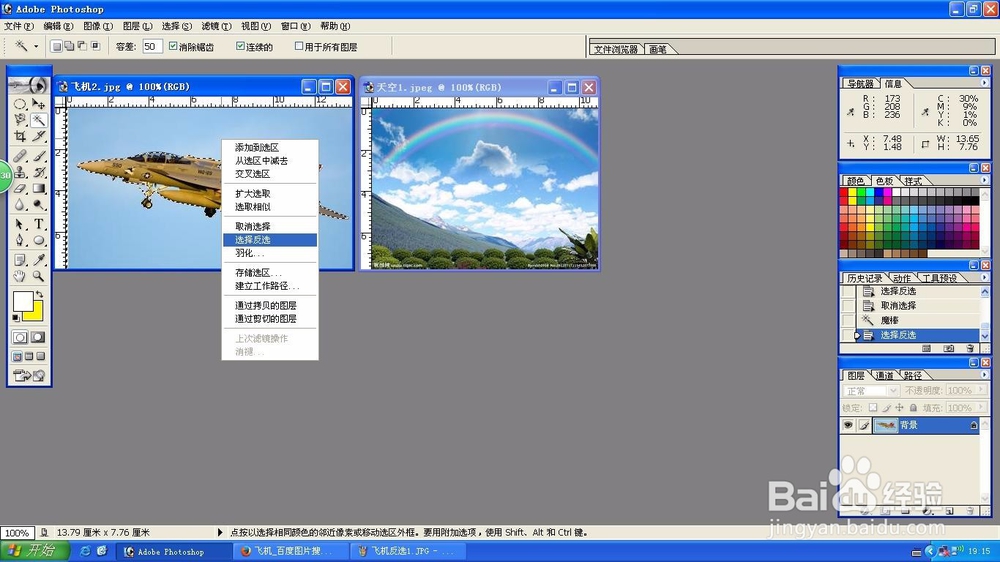Open Magic Wand tool preset dropdown
Screen dimensions: 1000x562
[36, 46]
